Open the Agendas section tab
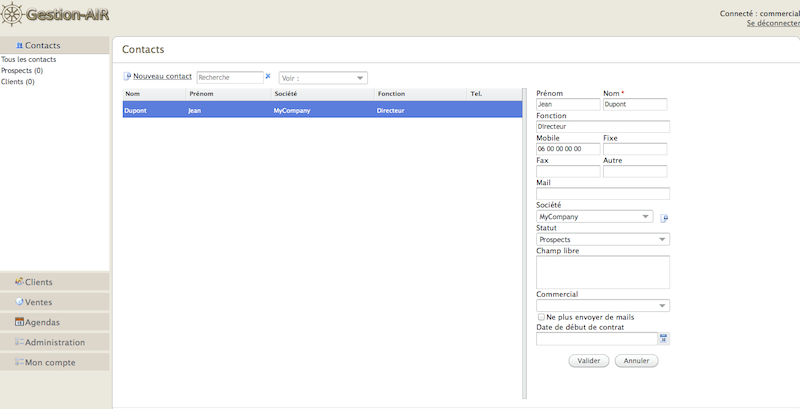Image resolution: width=800 pixels, height=409 pixels. (x=55, y=322)
